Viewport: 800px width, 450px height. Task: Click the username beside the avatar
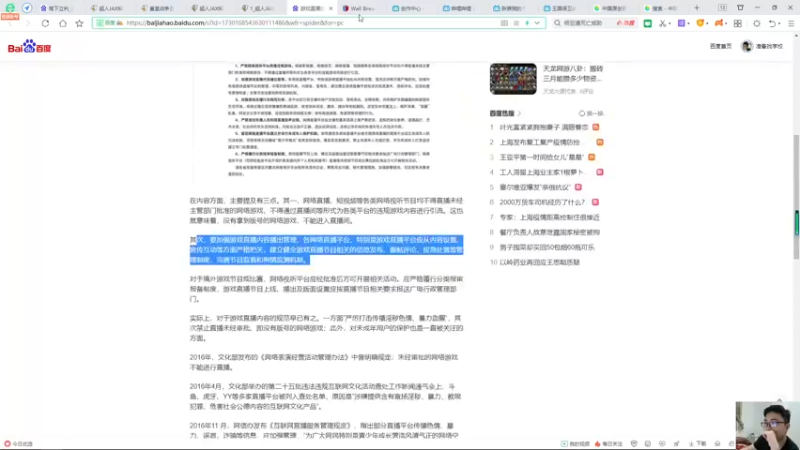pyautogui.click(x=769, y=46)
